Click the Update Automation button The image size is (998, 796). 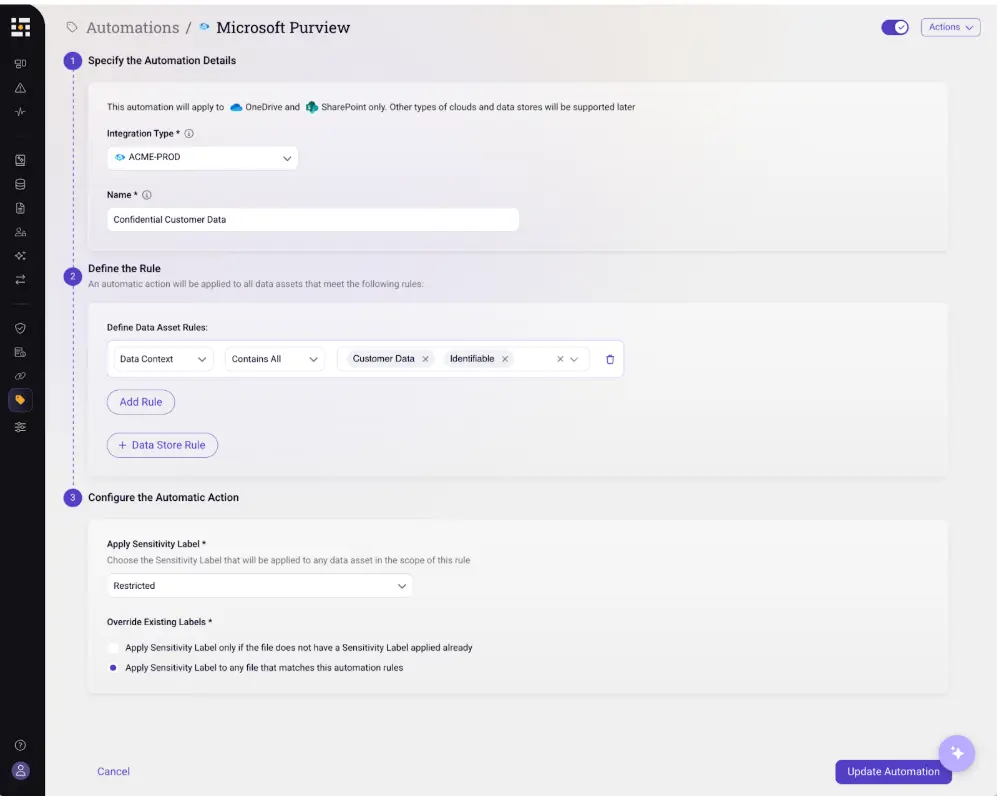tap(893, 771)
